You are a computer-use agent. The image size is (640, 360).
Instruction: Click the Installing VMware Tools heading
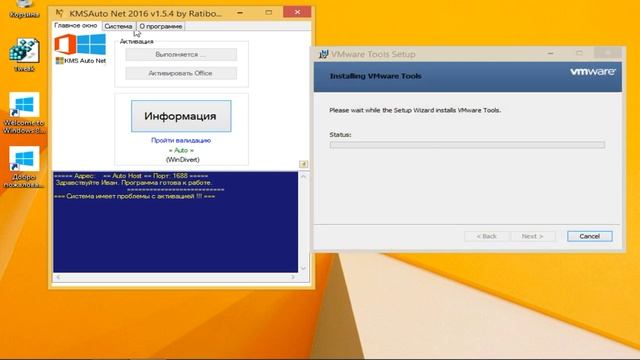pos(376,76)
